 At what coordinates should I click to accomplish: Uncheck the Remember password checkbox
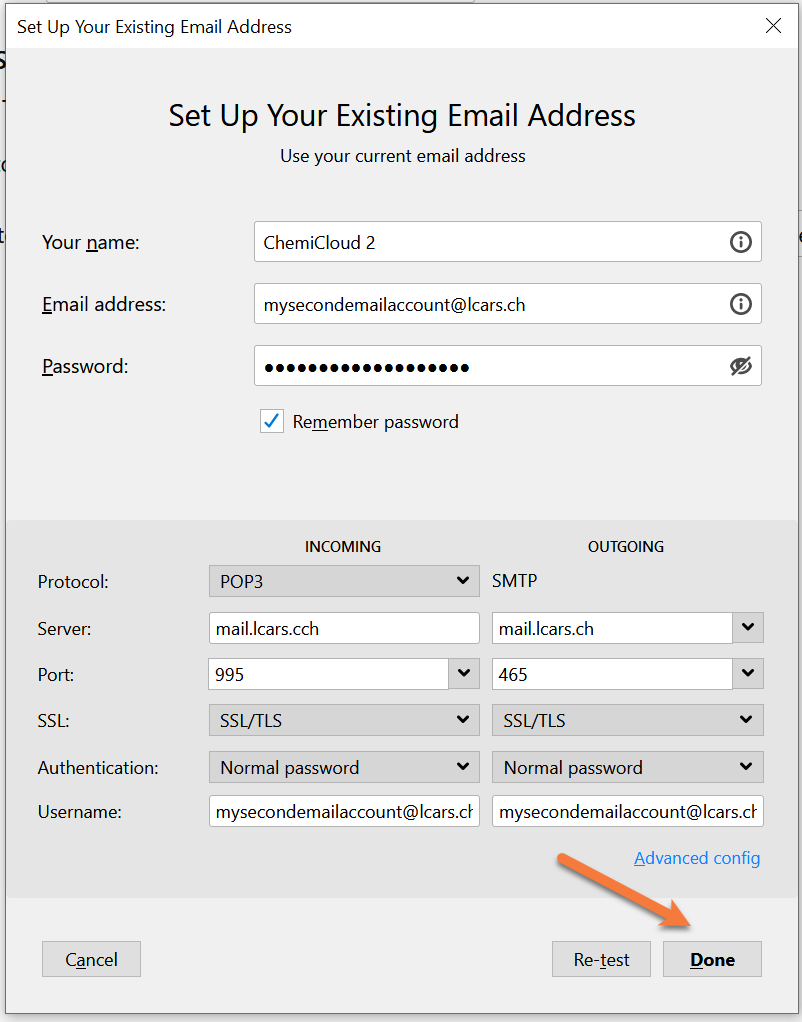[272, 422]
